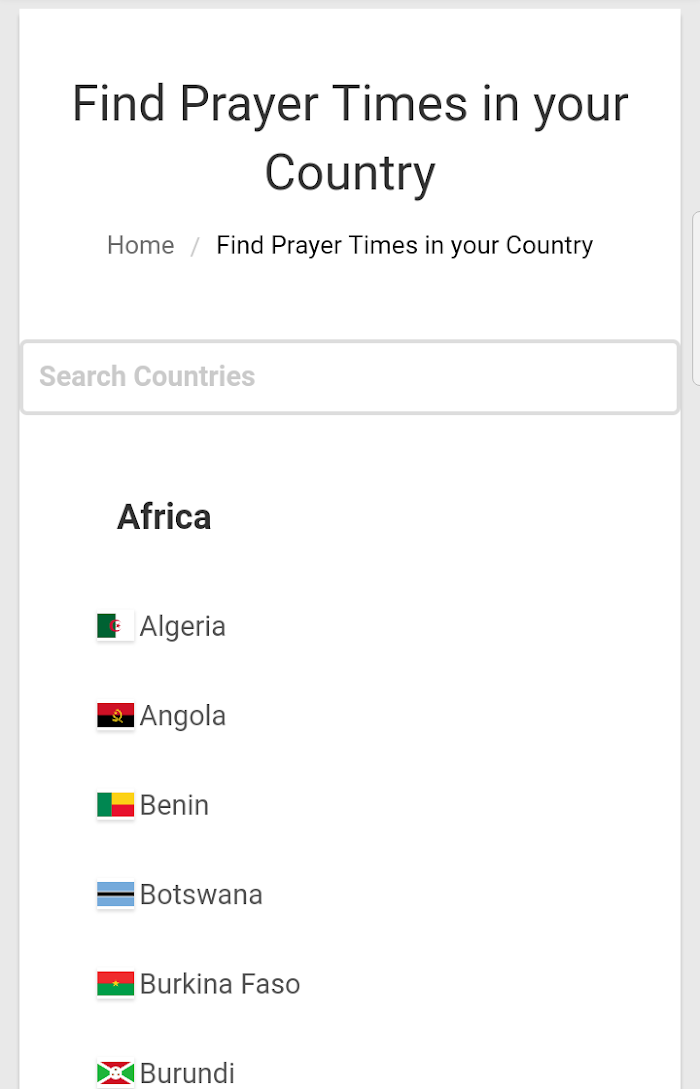This screenshot has height=1089, width=700.
Task: Click the breadcrumb slash separator
Action: [195, 247]
